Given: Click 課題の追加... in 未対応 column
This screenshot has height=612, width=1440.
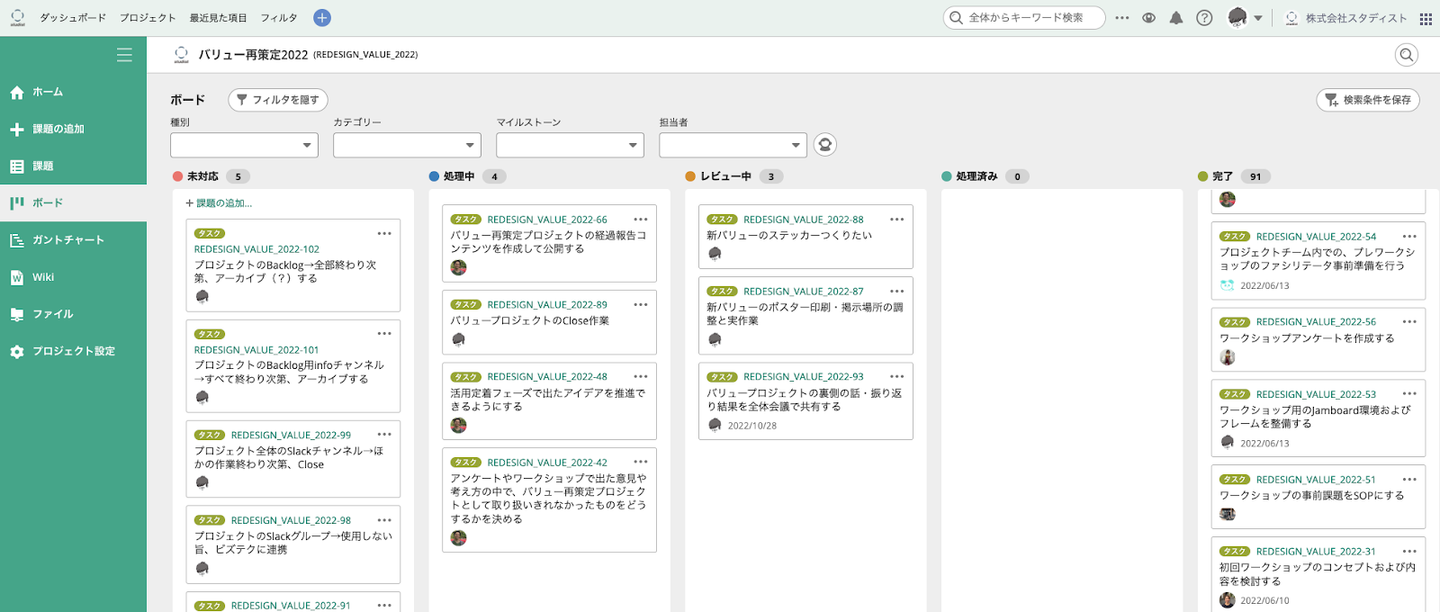Looking at the screenshot, I should tap(219, 203).
